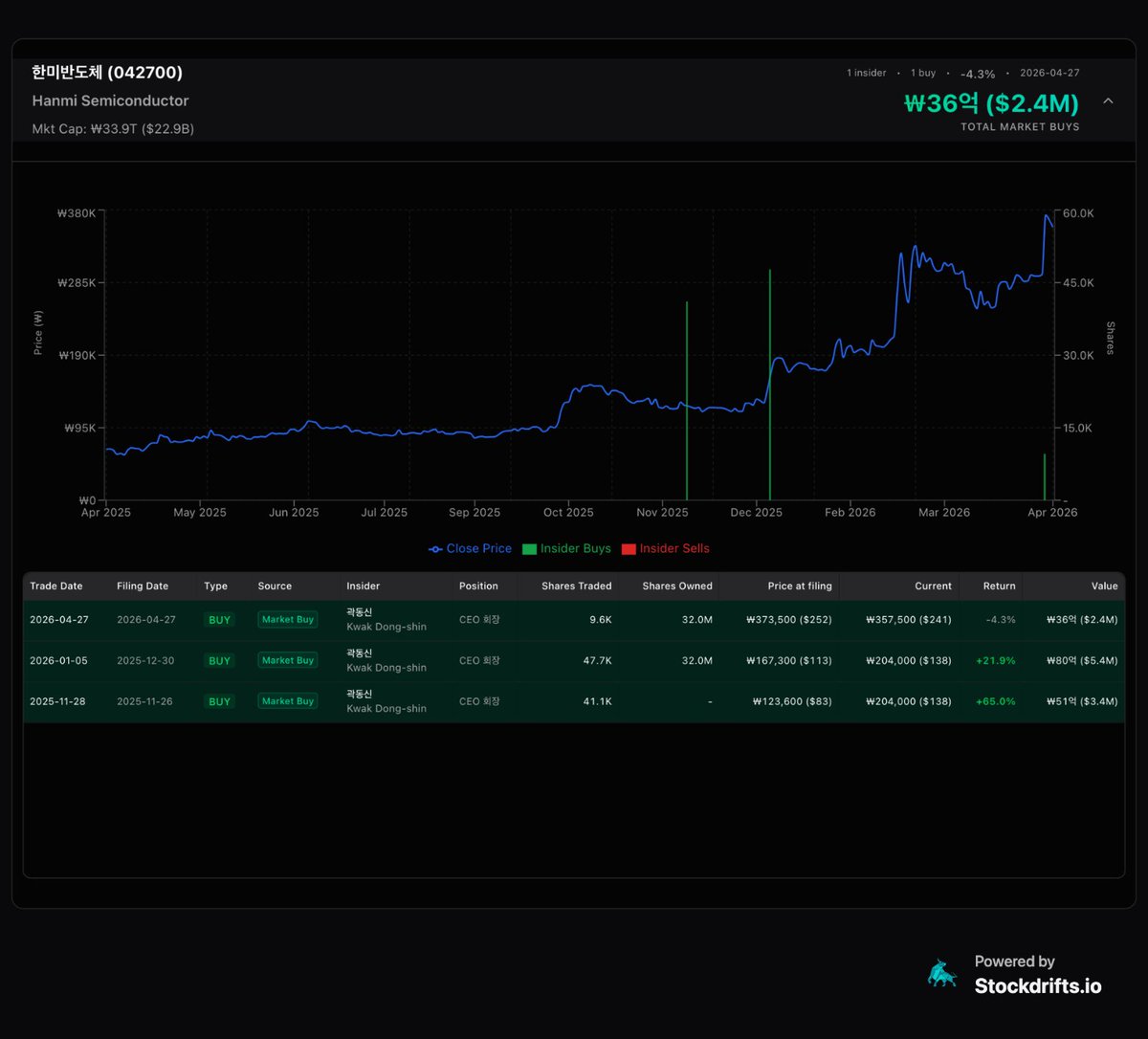This screenshot has height=1039, width=1148.
Task: Click the Oct 2025 axis label
Action: point(568,513)
